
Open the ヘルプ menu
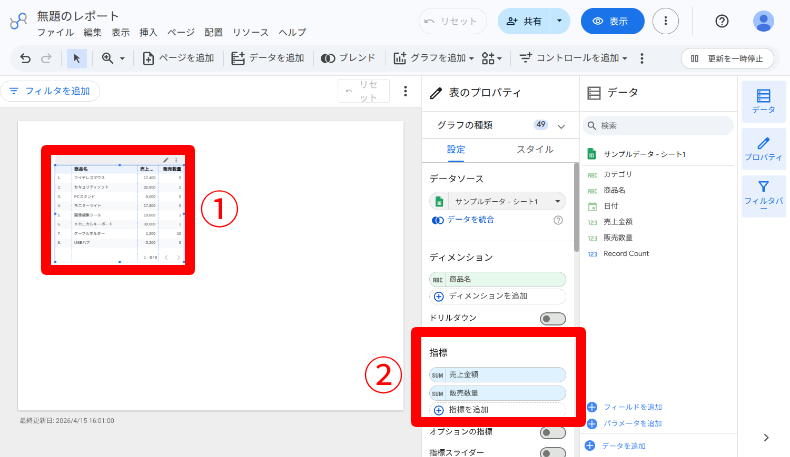coord(292,33)
